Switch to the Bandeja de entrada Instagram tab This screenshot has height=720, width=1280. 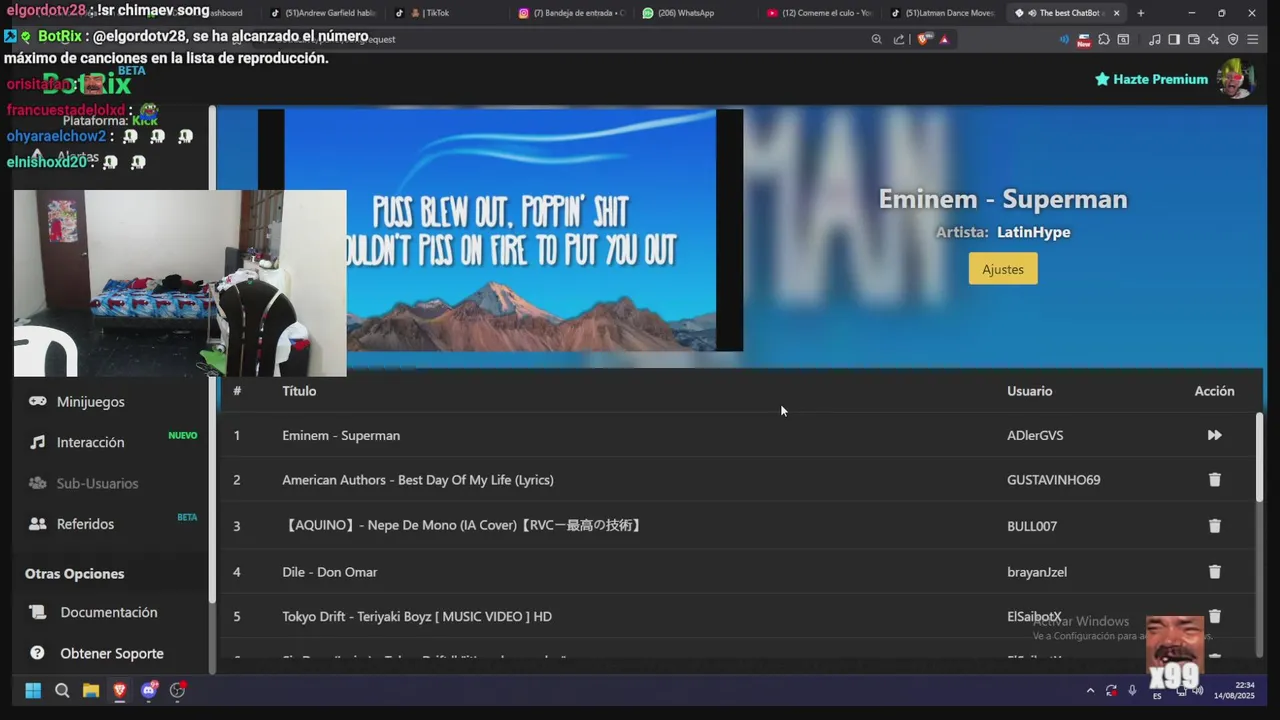573,13
